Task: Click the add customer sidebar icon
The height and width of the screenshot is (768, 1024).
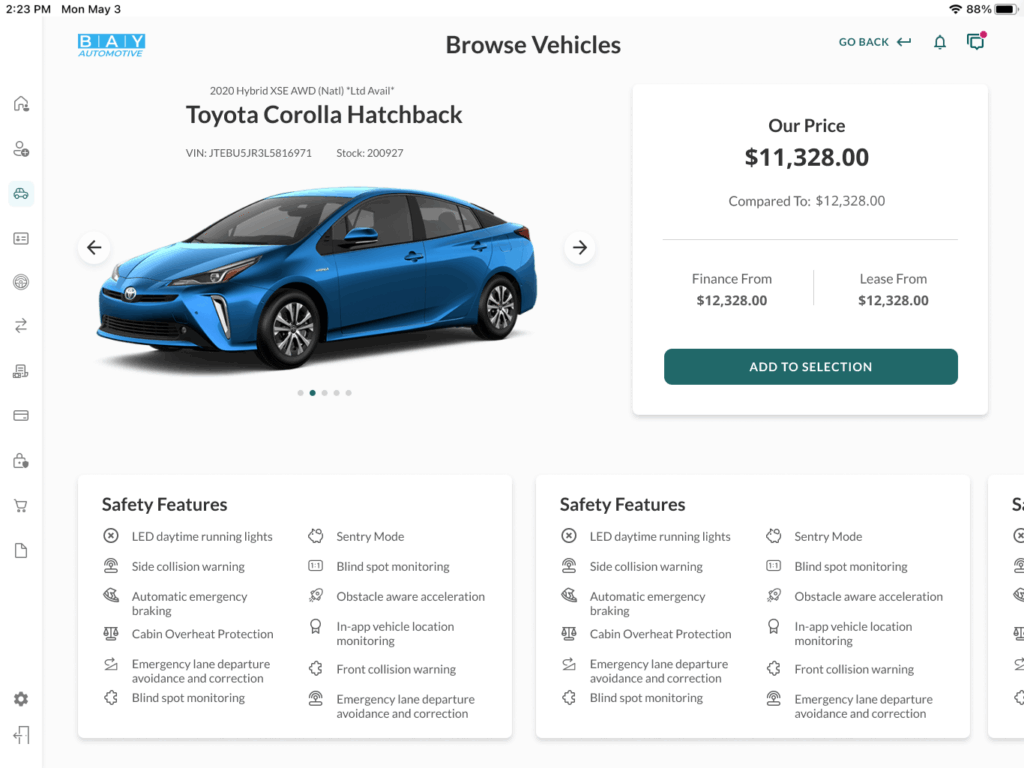Action: tap(21, 149)
